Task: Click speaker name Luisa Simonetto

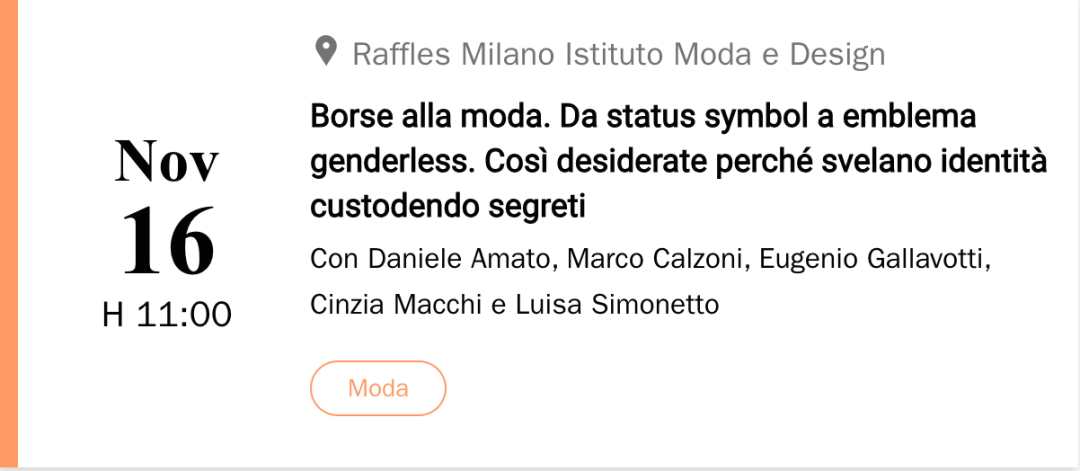Action: coord(617,304)
